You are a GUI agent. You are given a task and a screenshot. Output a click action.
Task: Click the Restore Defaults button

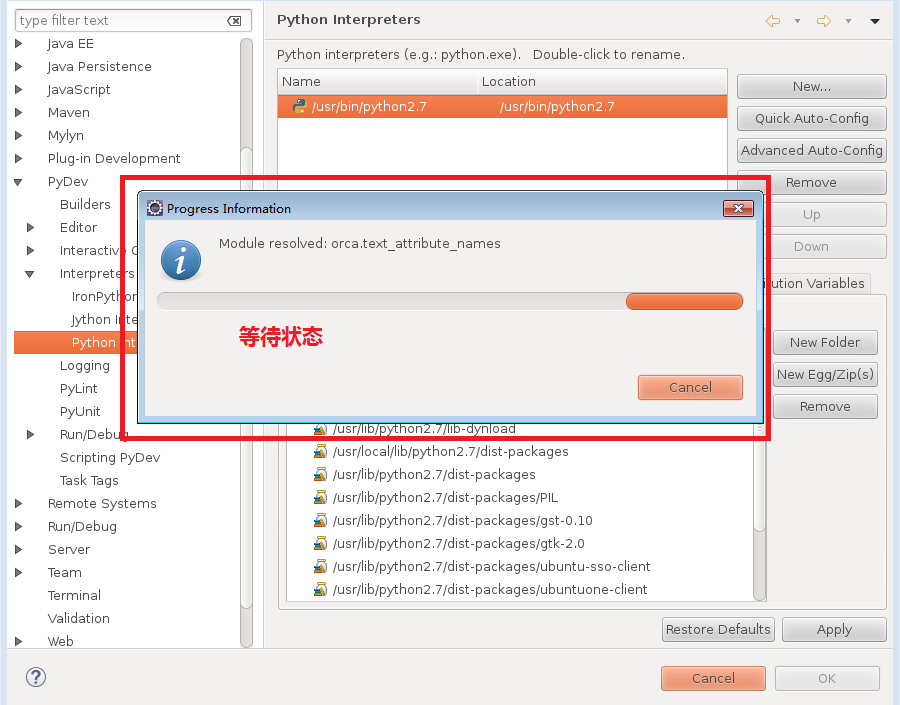(x=717, y=629)
